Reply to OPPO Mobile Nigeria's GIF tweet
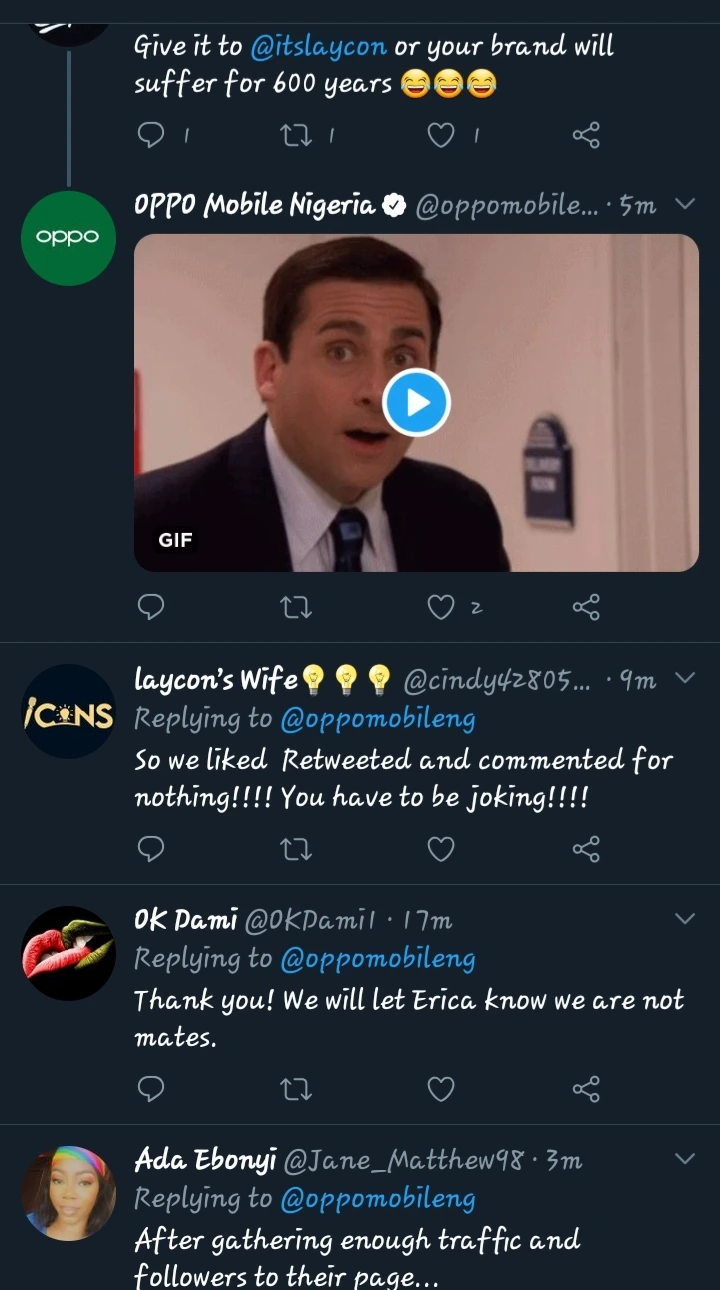This screenshot has width=720, height=1290. (x=150, y=606)
